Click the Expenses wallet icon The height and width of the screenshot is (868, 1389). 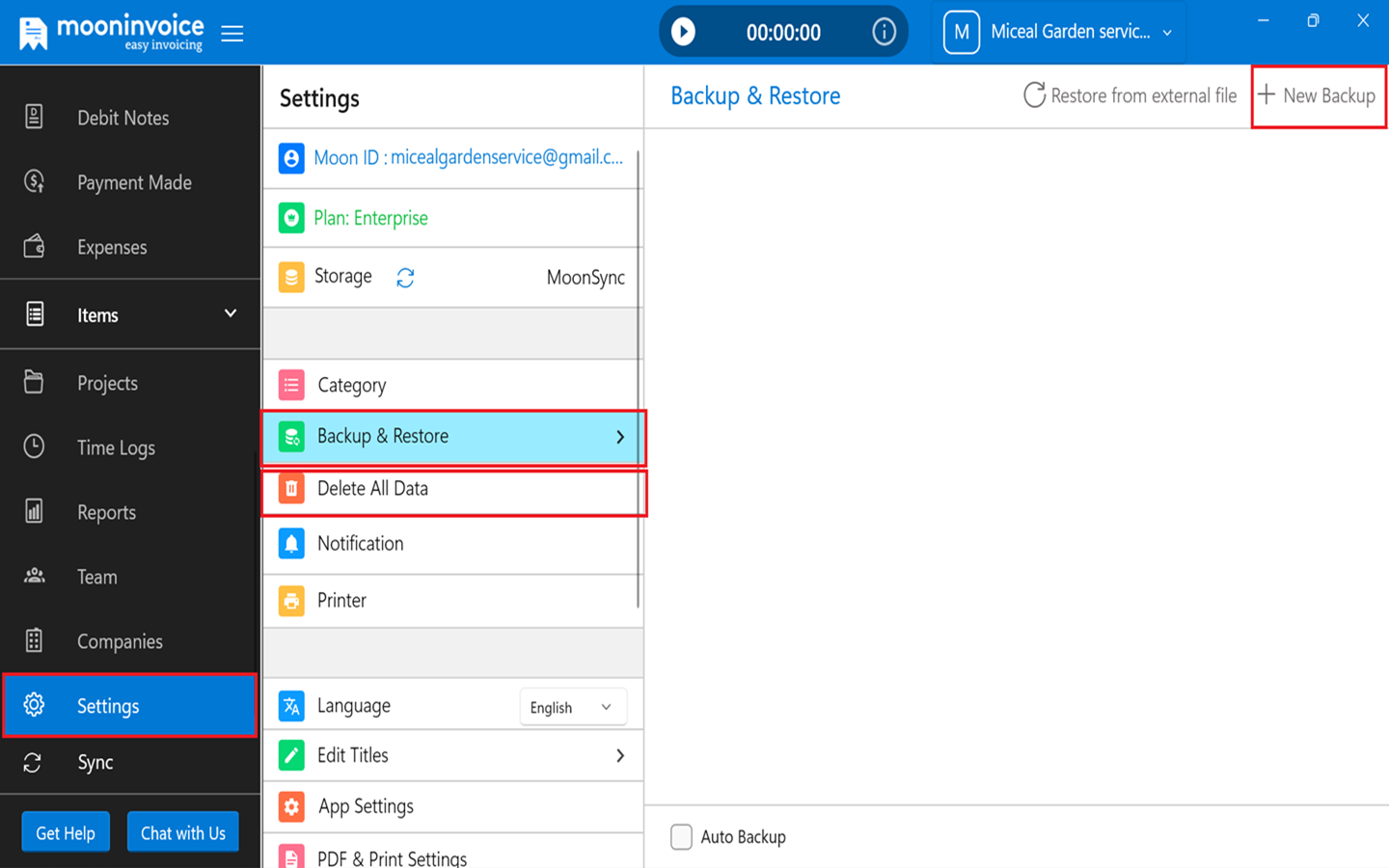[34, 246]
